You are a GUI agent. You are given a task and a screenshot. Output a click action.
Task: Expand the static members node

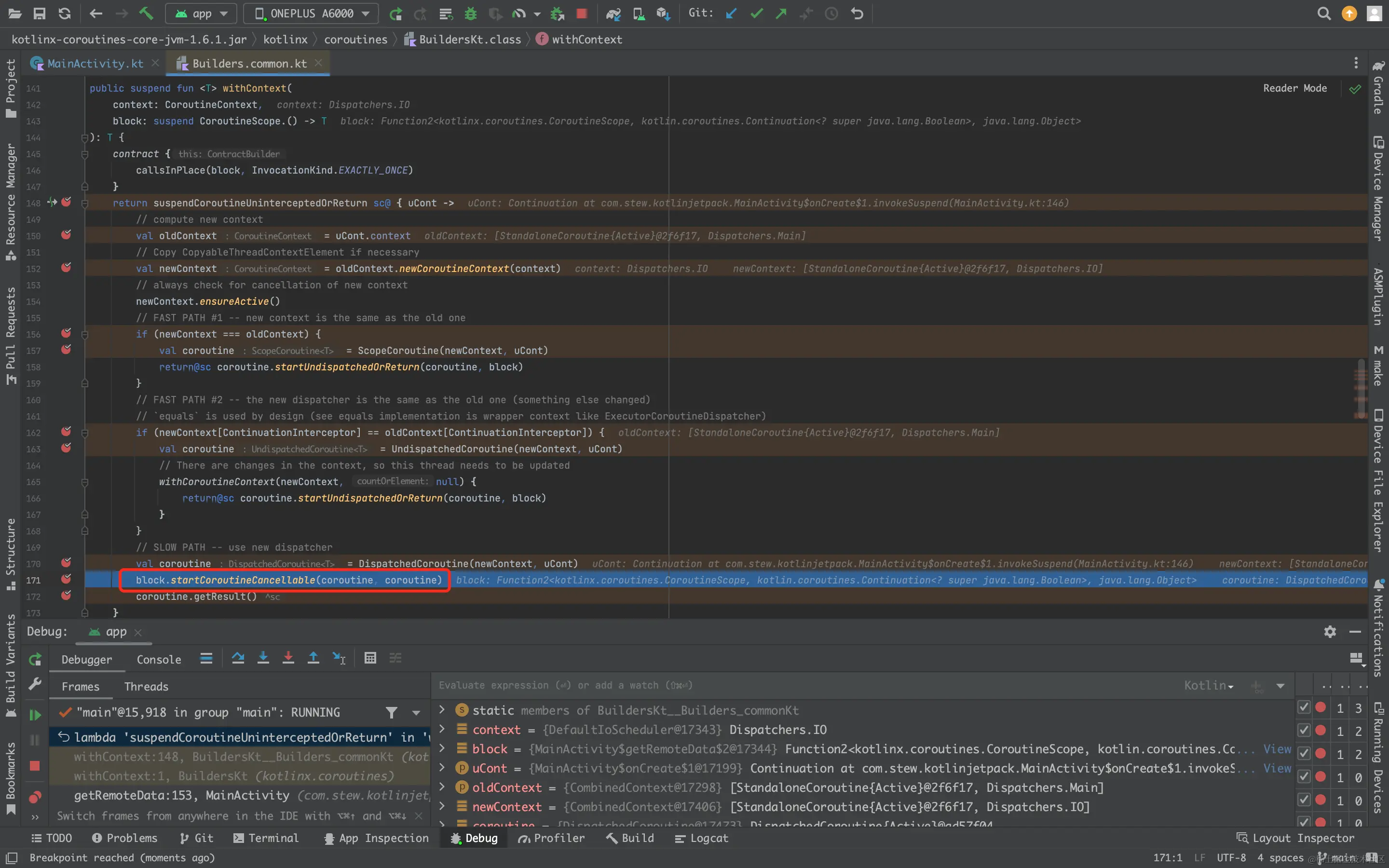pyautogui.click(x=442, y=710)
